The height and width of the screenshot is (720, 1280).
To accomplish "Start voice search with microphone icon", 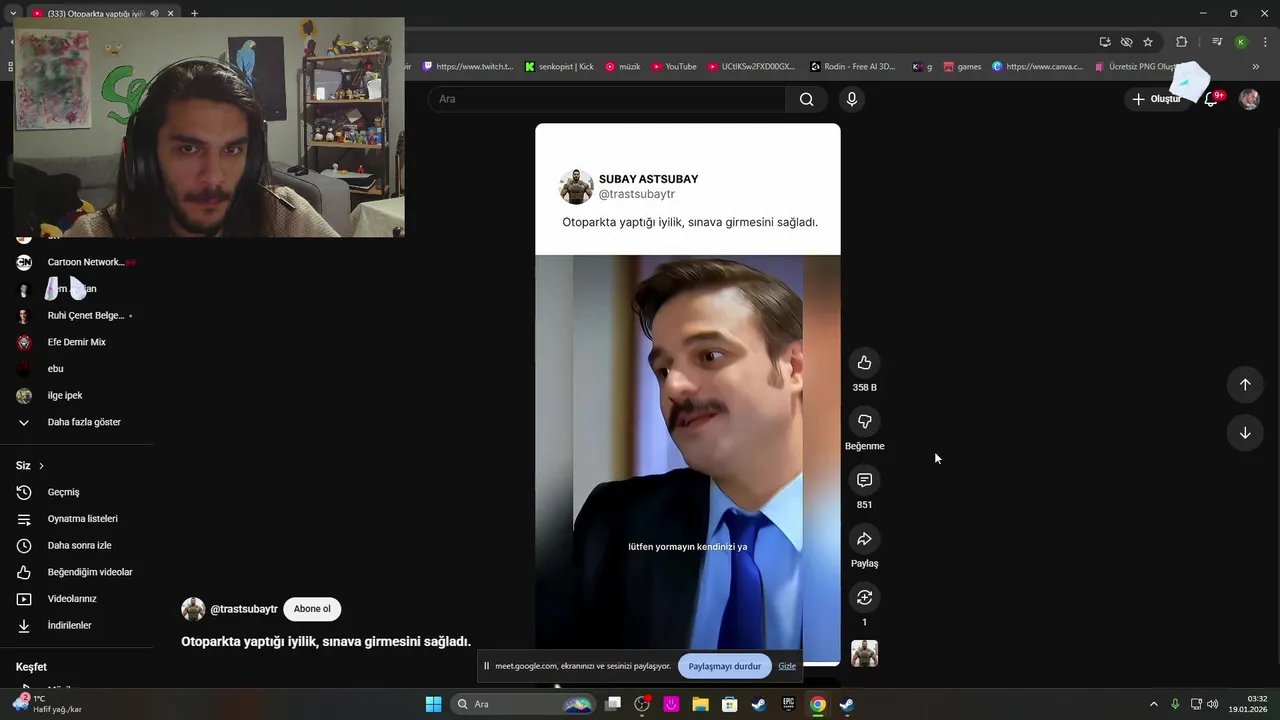I will pos(851,99).
